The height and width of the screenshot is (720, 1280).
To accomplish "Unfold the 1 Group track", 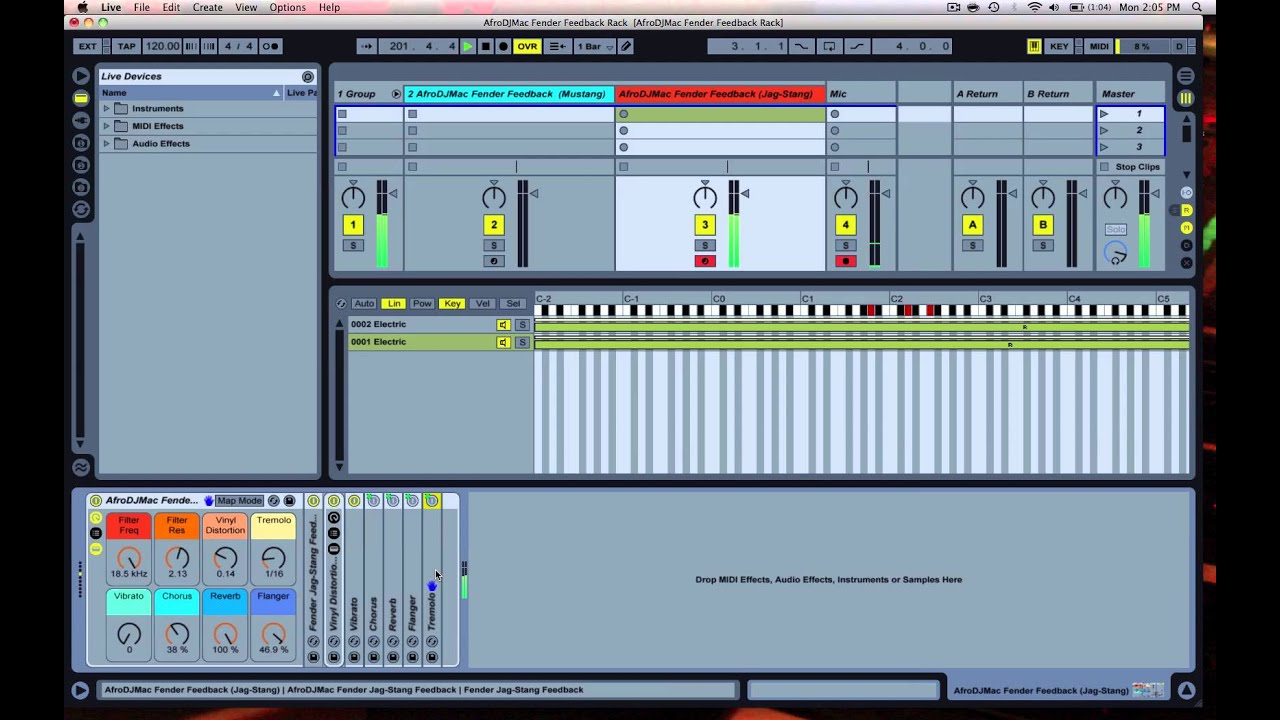I will click(x=396, y=94).
